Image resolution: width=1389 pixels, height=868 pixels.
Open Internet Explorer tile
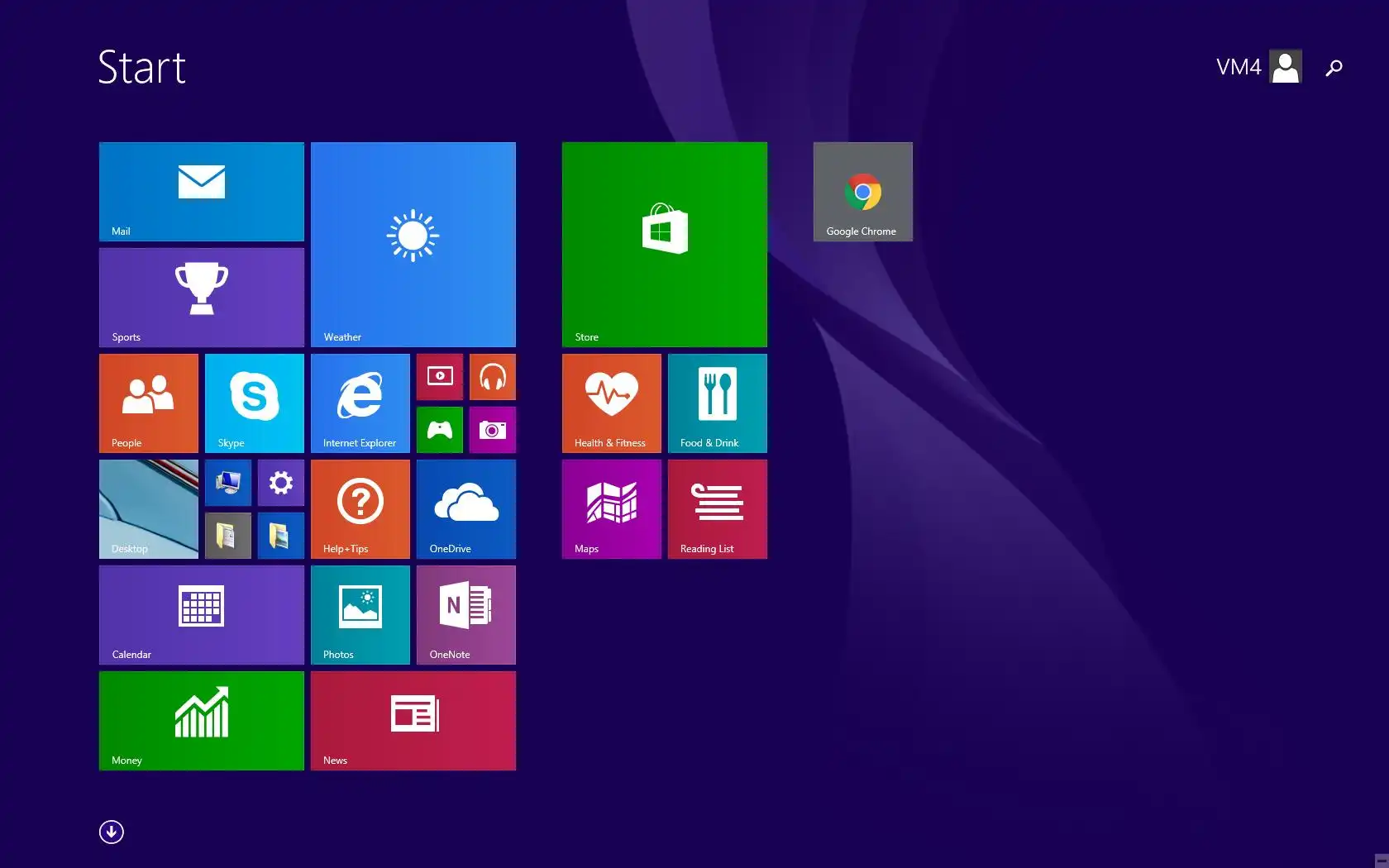click(360, 403)
